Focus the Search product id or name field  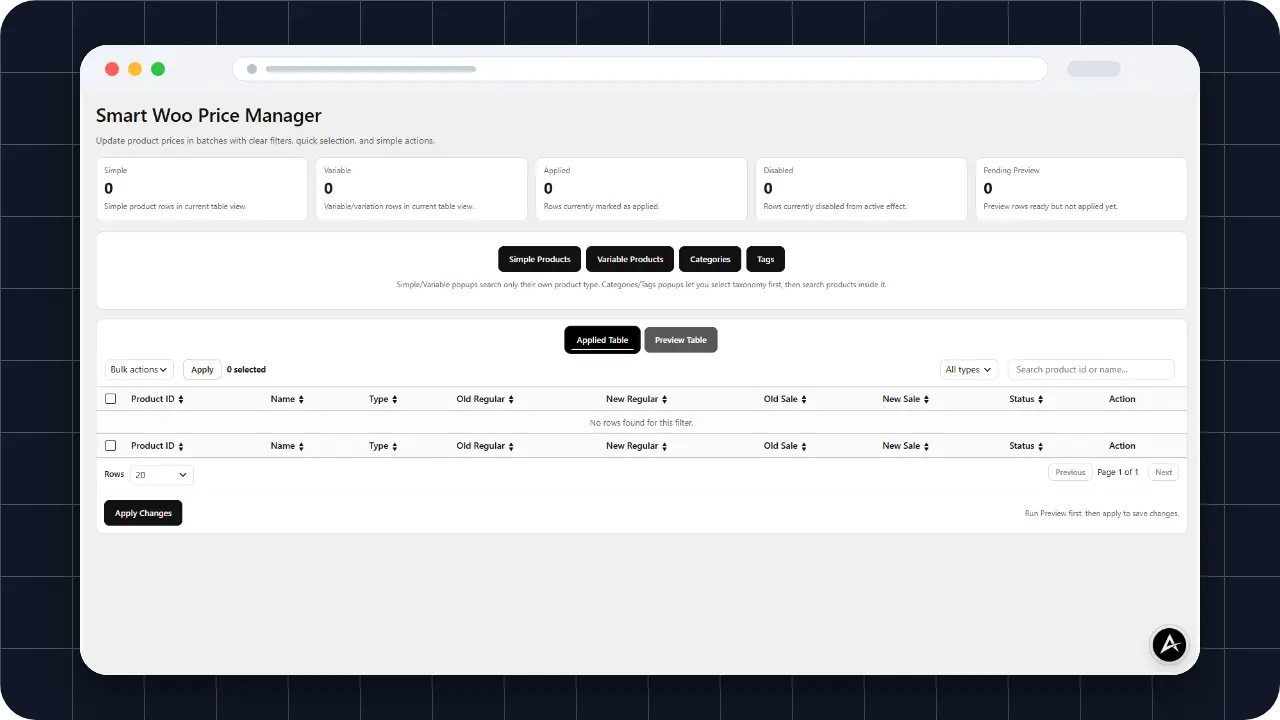(x=1091, y=370)
